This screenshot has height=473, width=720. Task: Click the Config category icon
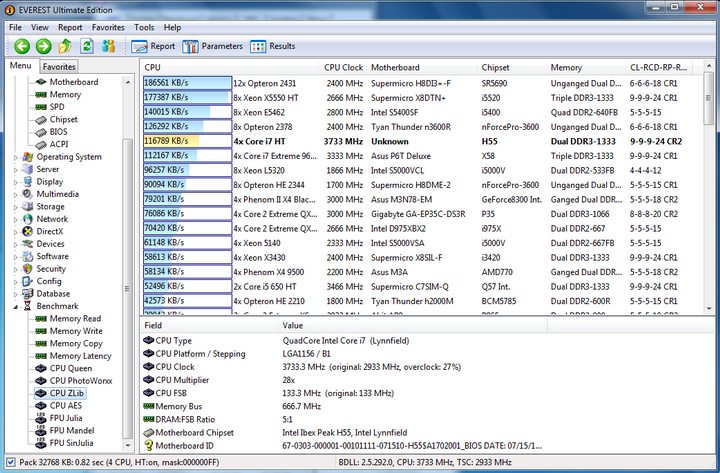pyautogui.click(x=28, y=281)
